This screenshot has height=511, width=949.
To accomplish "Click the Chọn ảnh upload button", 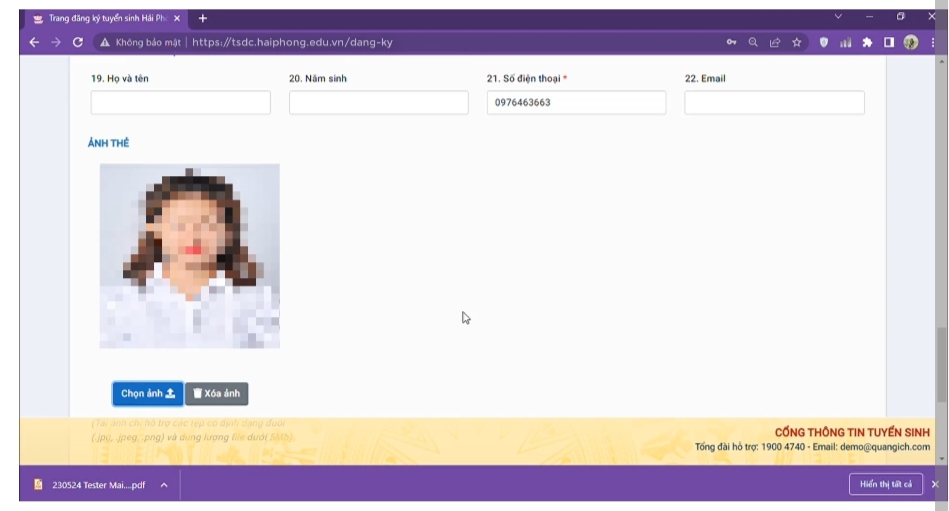I will pyautogui.click(x=147, y=394).
